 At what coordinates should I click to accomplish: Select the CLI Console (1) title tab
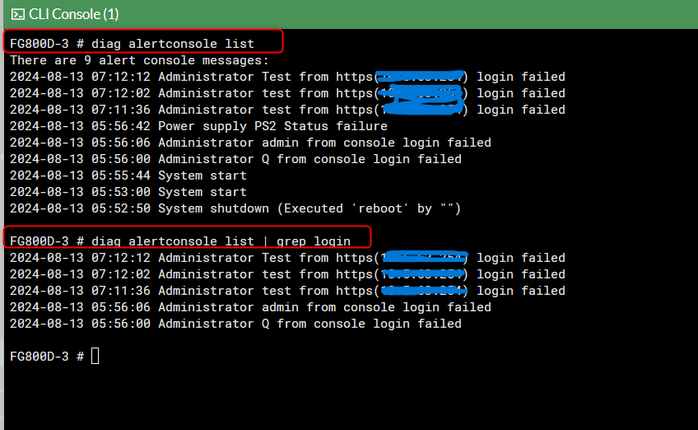pyautogui.click(x=72, y=14)
